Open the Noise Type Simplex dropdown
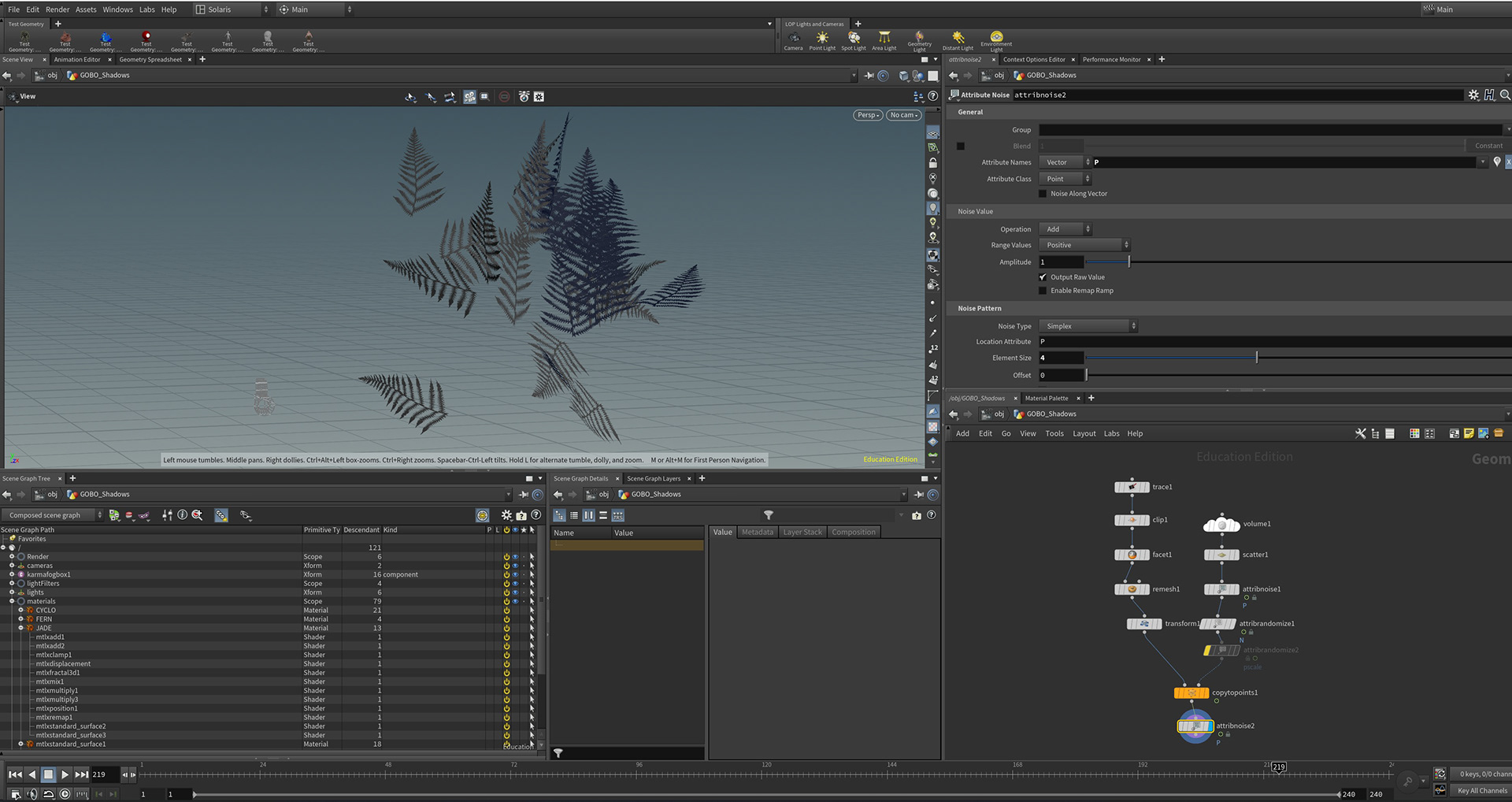The height and width of the screenshot is (802, 1512). pos(1088,326)
